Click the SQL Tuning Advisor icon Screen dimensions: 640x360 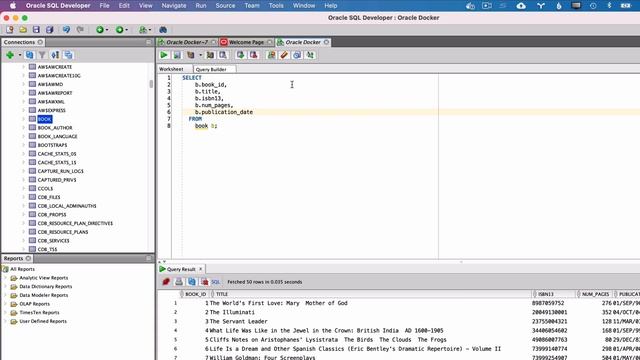point(223,55)
